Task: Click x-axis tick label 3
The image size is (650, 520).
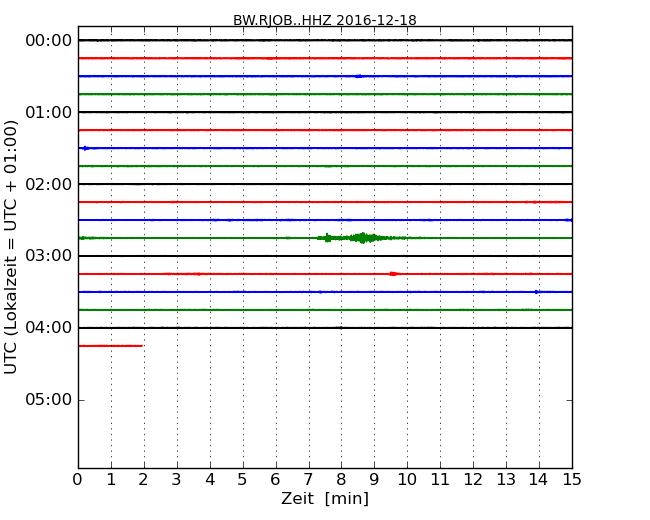Action: (177, 480)
